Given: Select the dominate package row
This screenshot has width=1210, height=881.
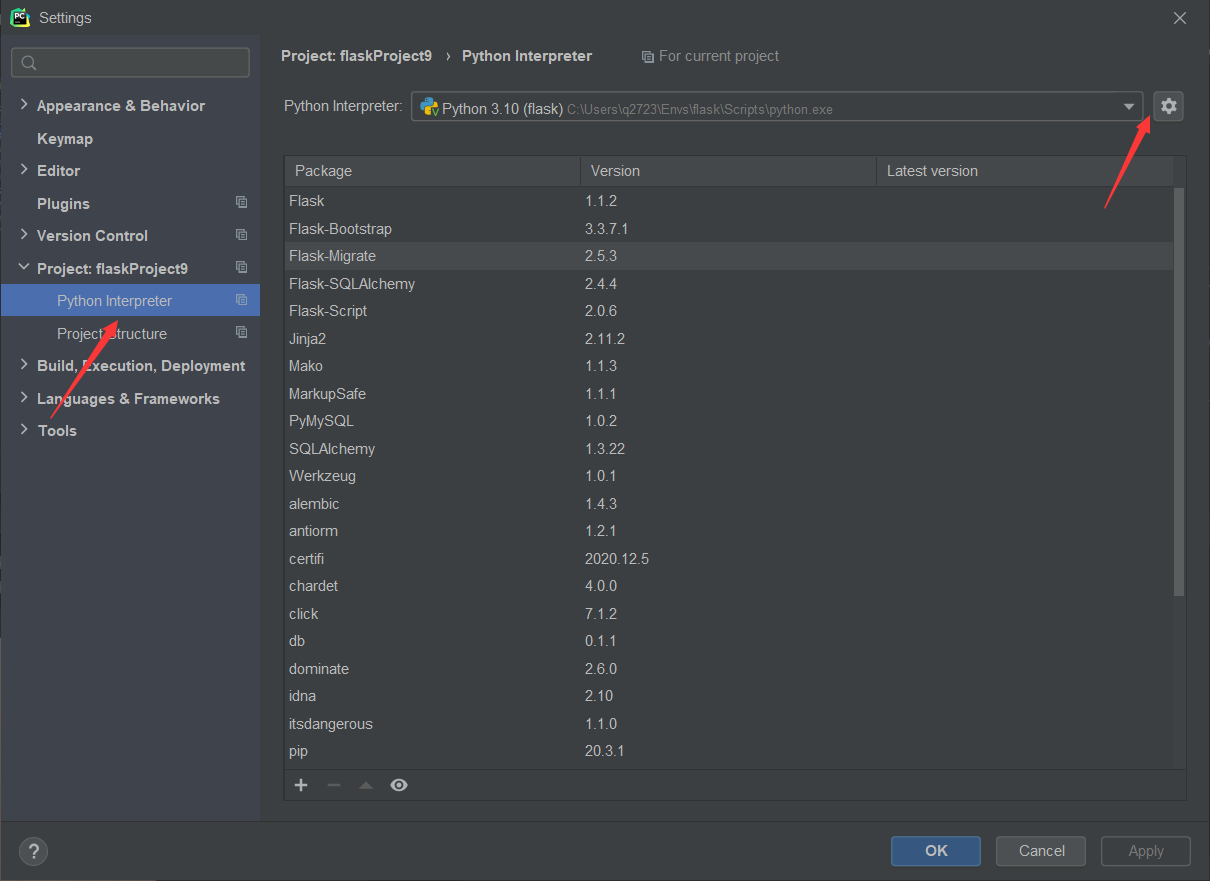Looking at the screenshot, I should click(728, 669).
